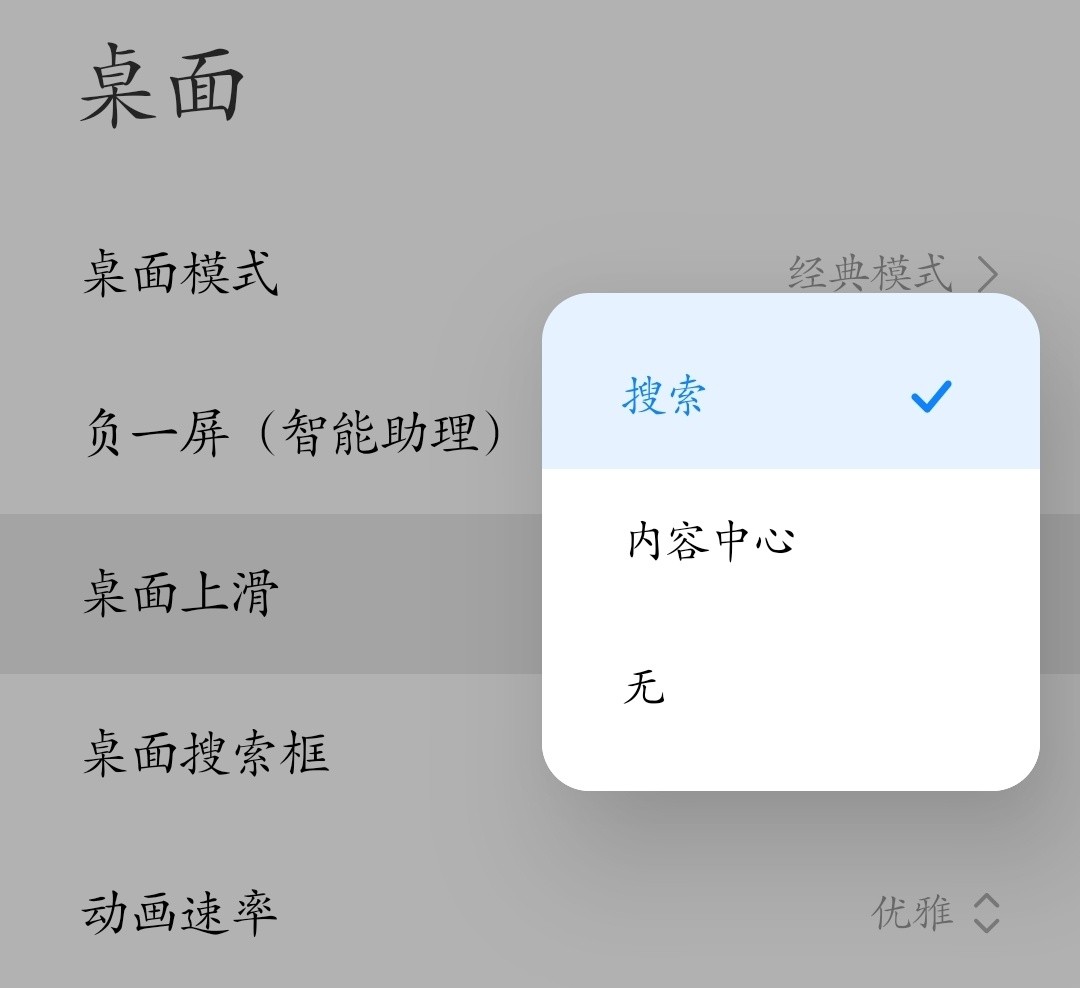This screenshot has width=1080, height=988.
Task: Choose 内容中心 from the popup list
Action: pos(791,540)
